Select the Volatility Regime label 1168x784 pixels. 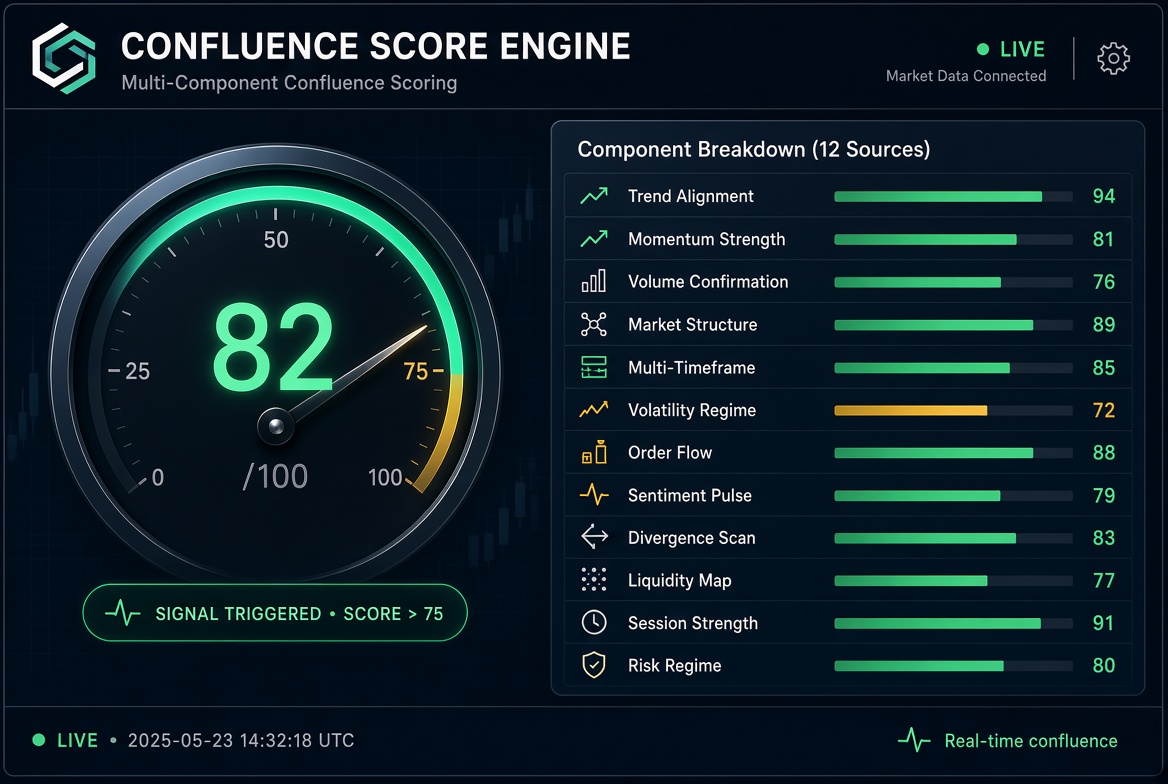(x=692, y=411)
